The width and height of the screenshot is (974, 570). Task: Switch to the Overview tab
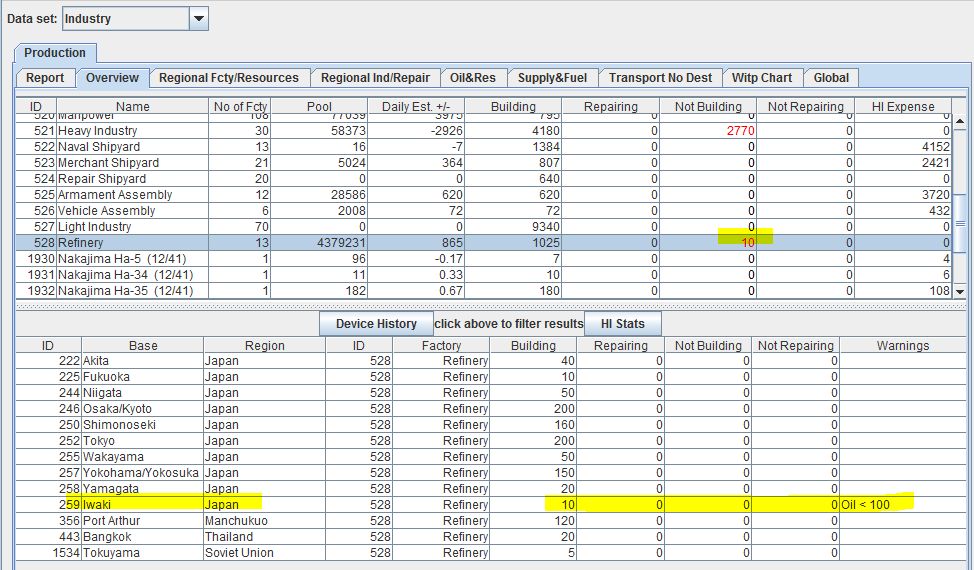pos(112,78)
